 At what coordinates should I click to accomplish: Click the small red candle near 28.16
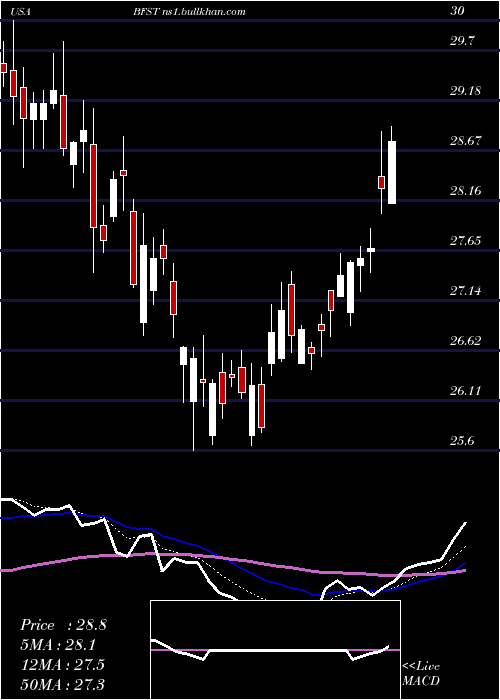(382, 182)
